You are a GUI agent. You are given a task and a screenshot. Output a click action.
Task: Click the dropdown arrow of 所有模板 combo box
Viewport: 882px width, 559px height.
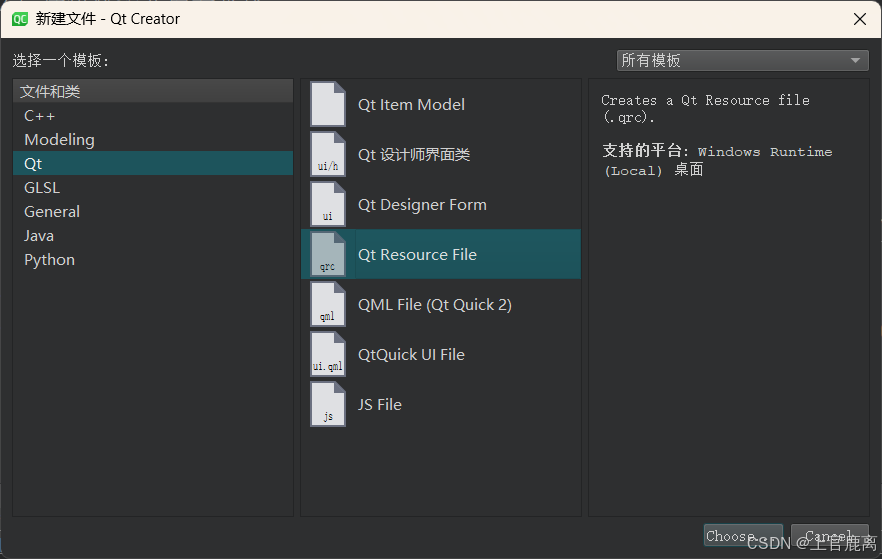point(856,60)
